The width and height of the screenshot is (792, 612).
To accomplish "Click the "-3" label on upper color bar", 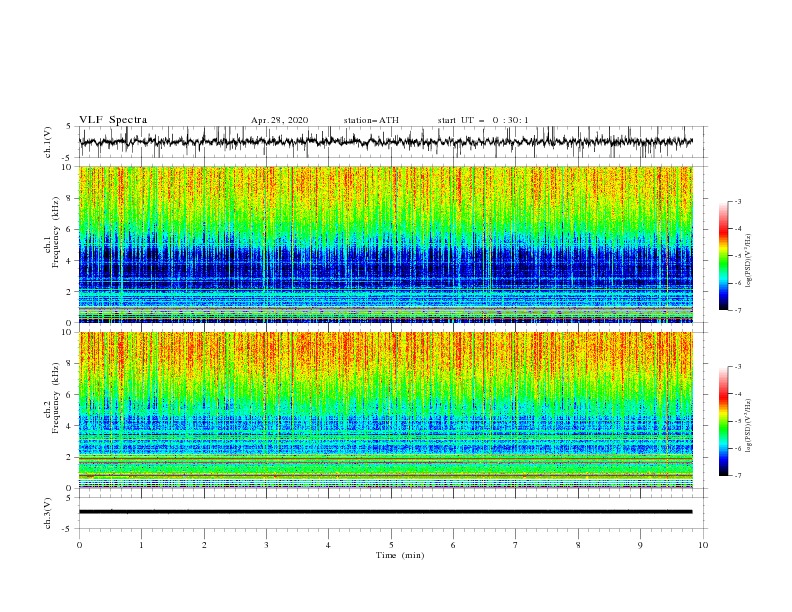I will tap(737, 201).
